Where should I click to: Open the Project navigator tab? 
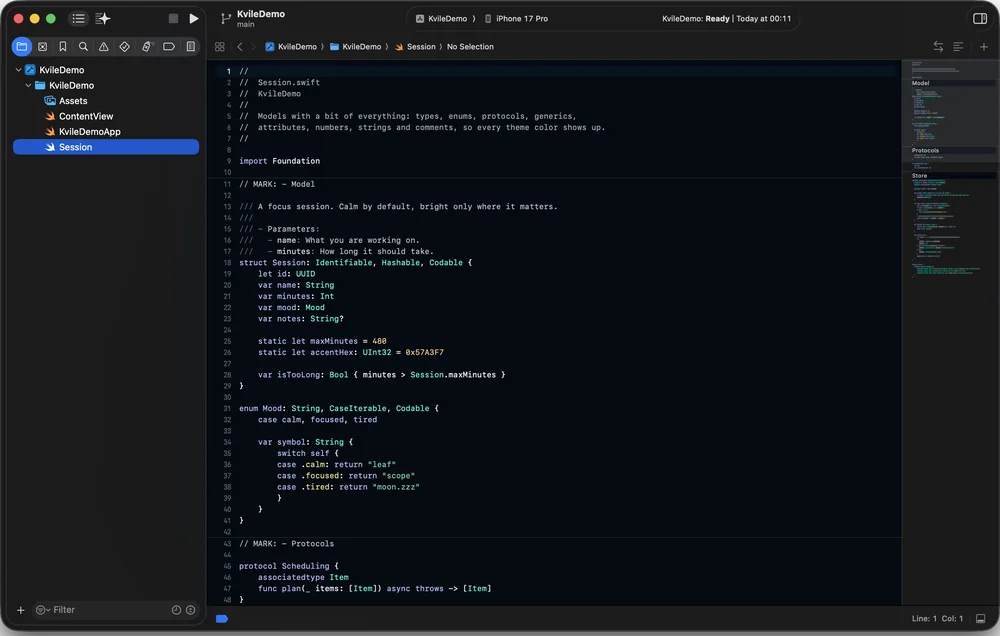tap(22, 47)
